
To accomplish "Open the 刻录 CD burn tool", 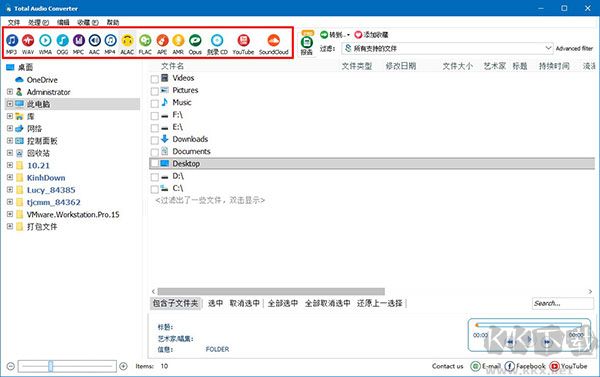I will pos(217,44).
